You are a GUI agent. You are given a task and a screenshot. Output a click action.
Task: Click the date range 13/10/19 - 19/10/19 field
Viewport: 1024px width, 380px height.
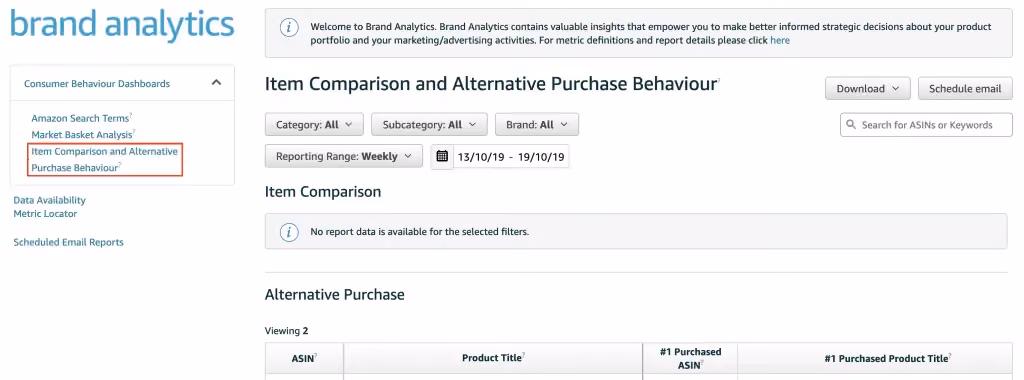coord(511,157)
